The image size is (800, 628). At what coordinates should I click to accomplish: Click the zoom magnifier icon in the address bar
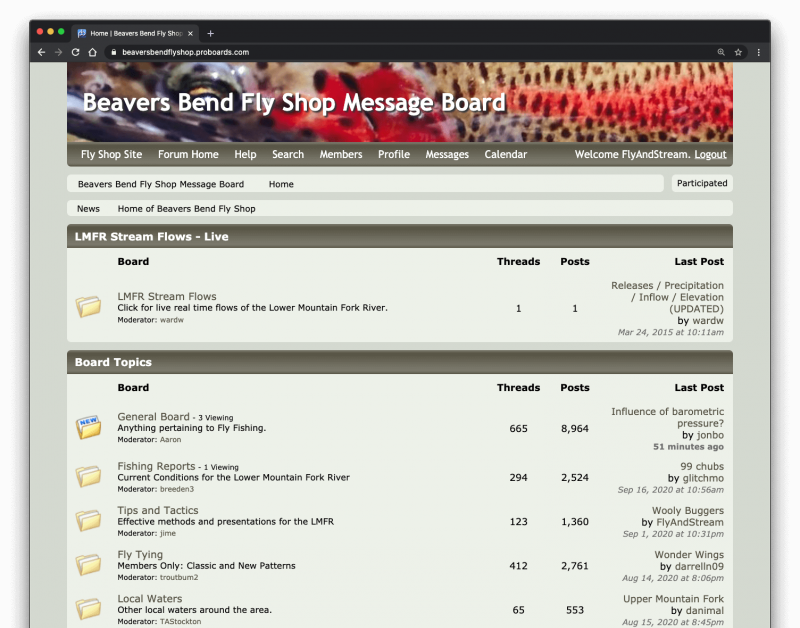coord(720,52)
